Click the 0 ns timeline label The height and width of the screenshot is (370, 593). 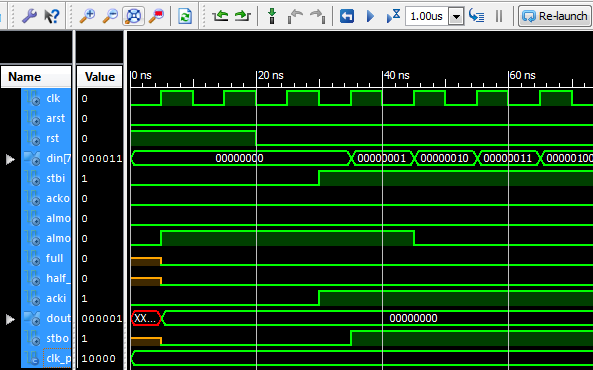click(141, 75)
